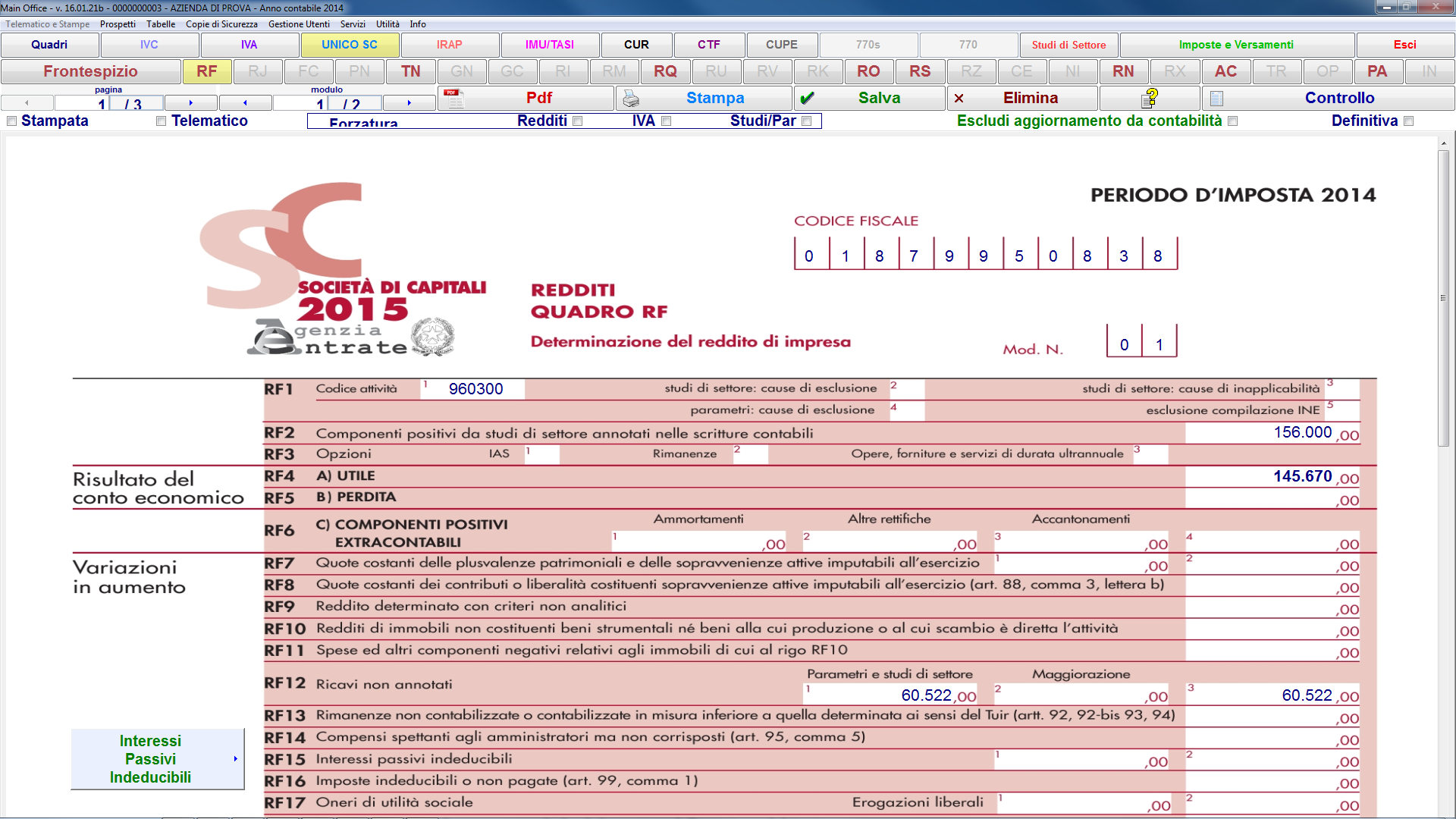
Task: Click the Salva button label
Action: click(x=880, y=98)
